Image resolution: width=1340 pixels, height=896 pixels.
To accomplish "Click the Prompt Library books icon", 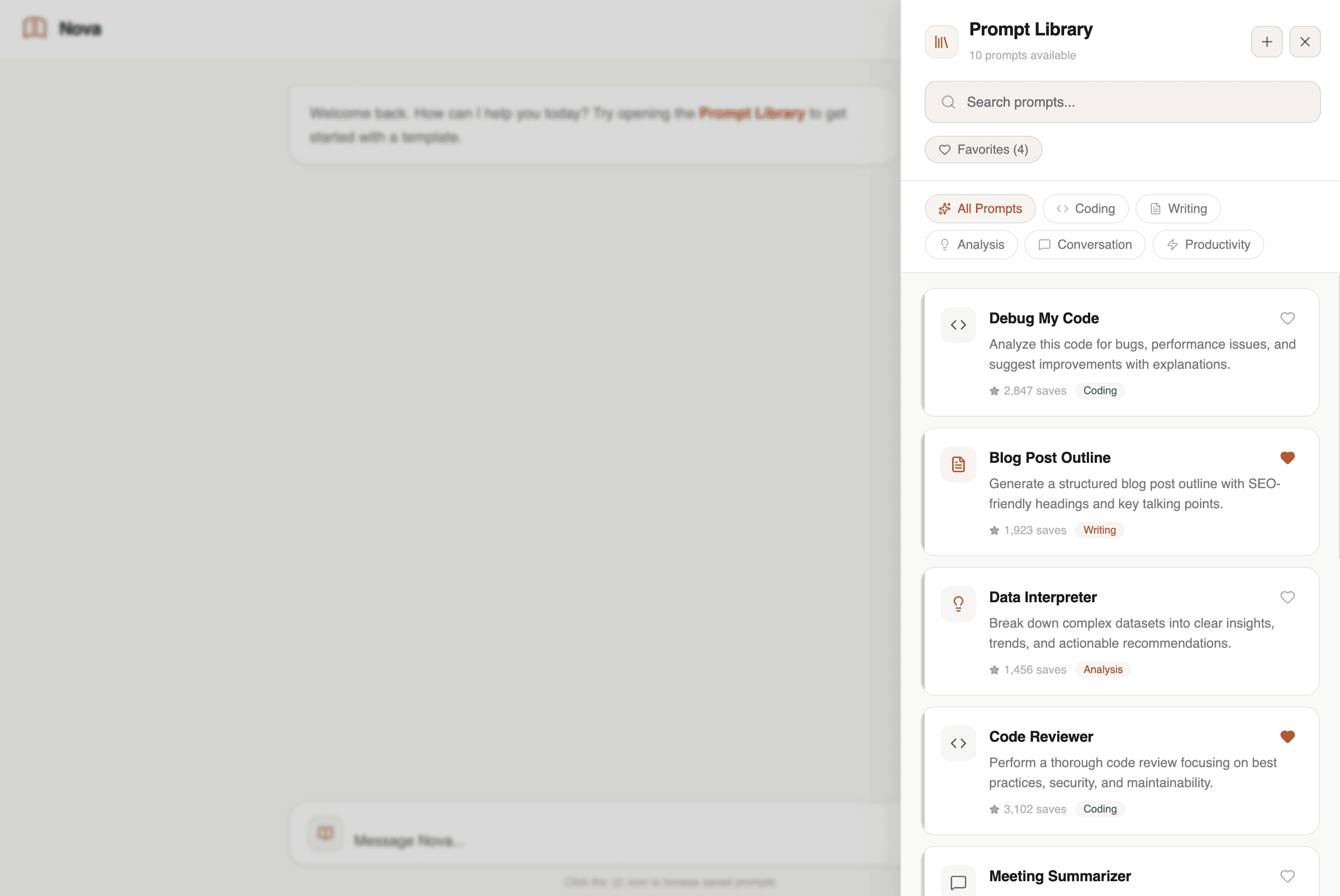I will pyautogui.click(x=941, y=42).
